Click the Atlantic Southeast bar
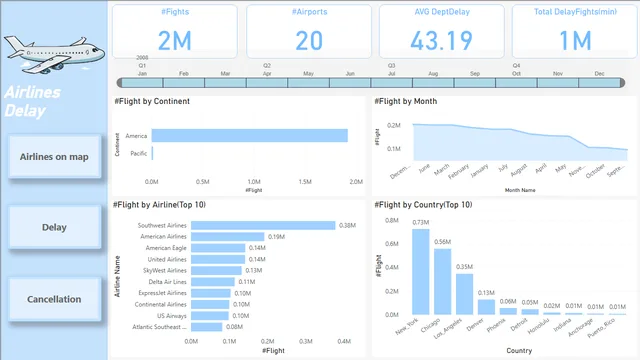The image size is (640, 360). click(207, 327)
